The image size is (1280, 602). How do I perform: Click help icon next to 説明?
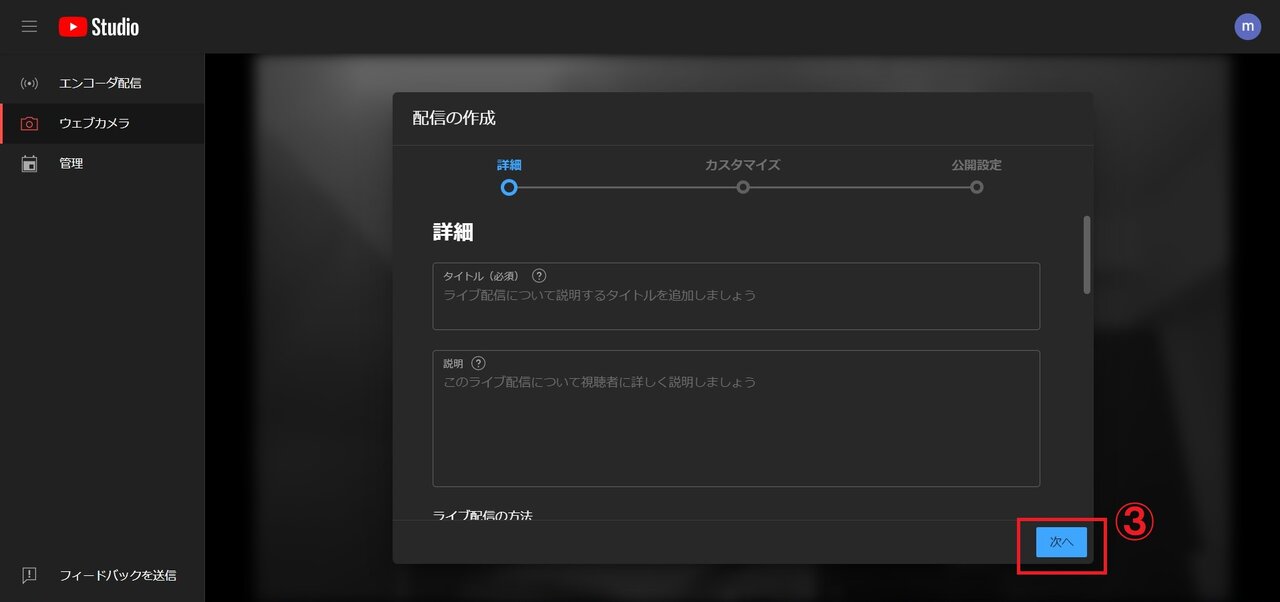[478, 363]
